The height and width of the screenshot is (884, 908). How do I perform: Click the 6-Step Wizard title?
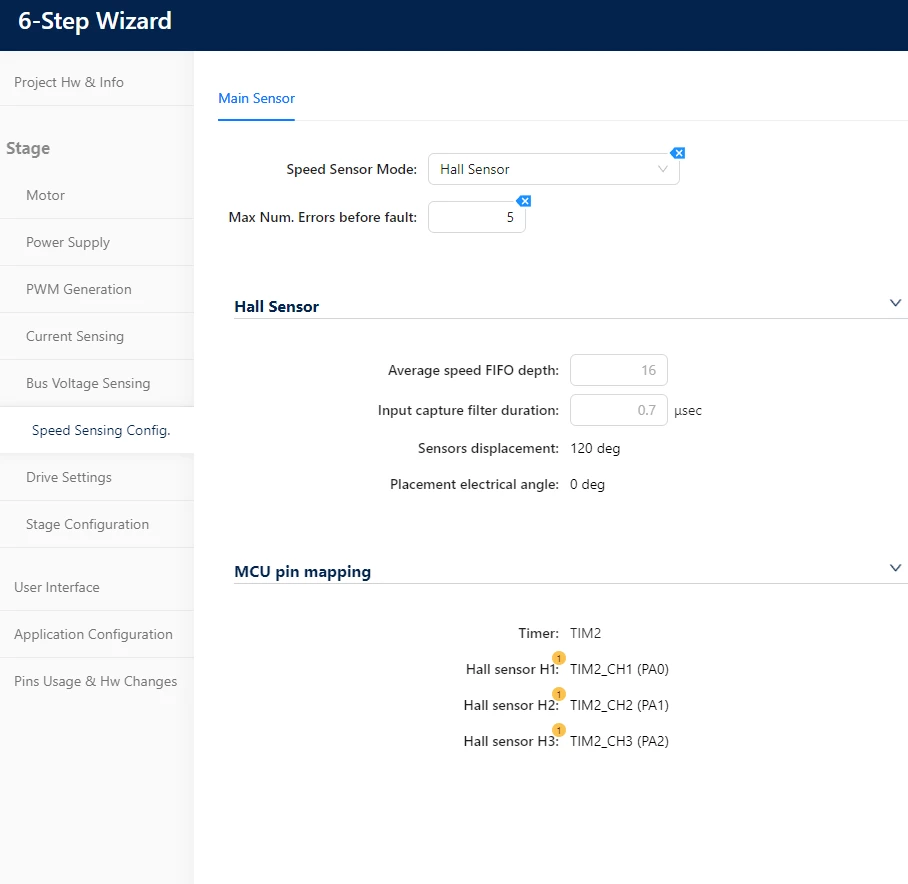pos(95,21)
